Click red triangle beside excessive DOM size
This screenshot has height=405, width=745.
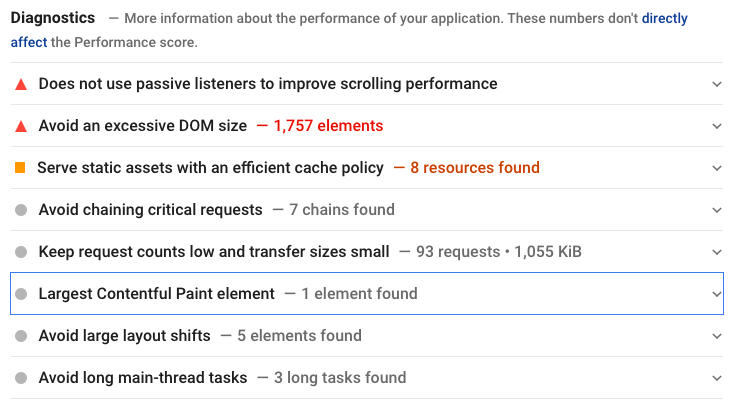pyautogui.click(x=21, y=126)
